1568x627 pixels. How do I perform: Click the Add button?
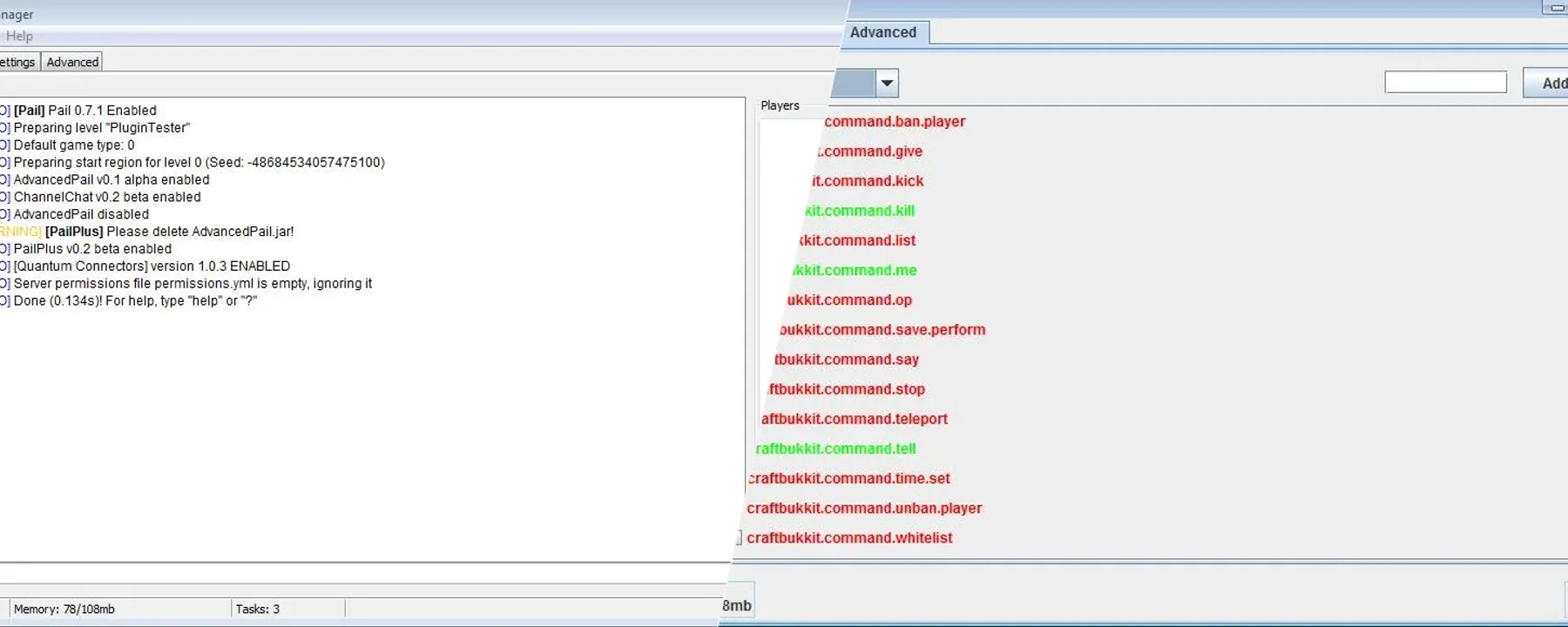tap(1546, 83)
